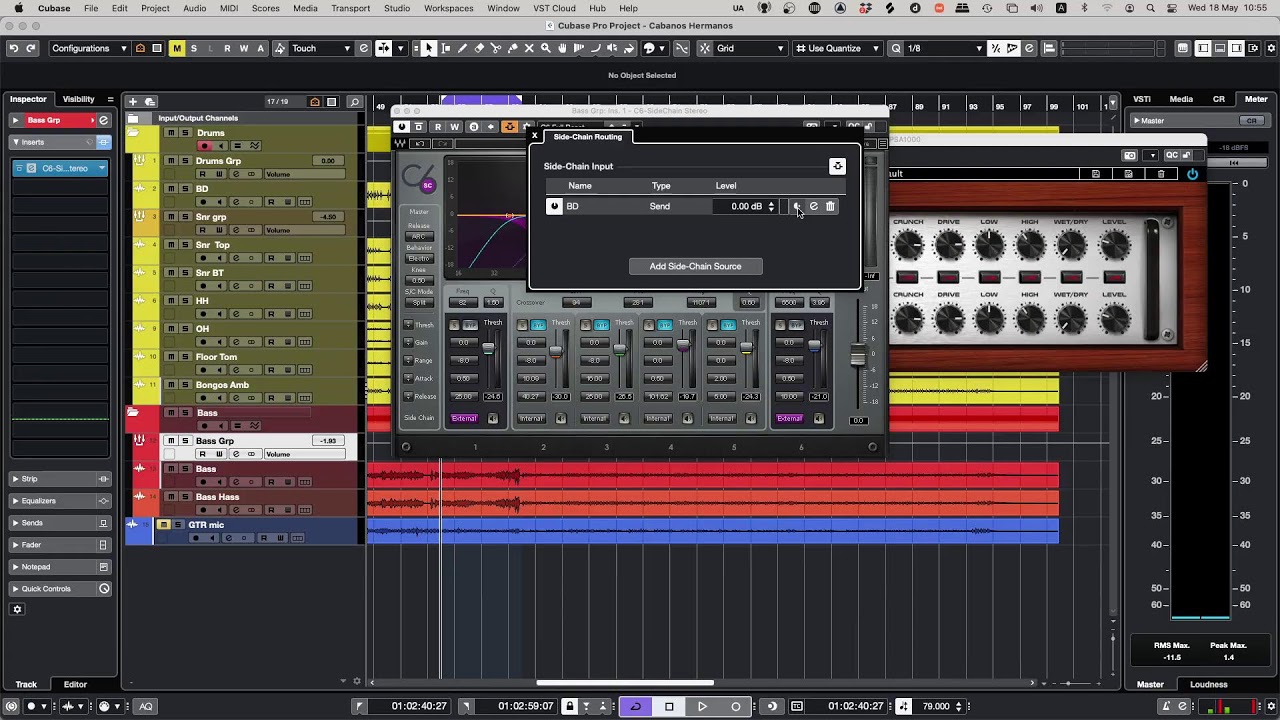Image resolution: width=1280 pixels, height=720 pixels.
Task: Delete the BD side-chain source trash icon
Action: point(830,206)
